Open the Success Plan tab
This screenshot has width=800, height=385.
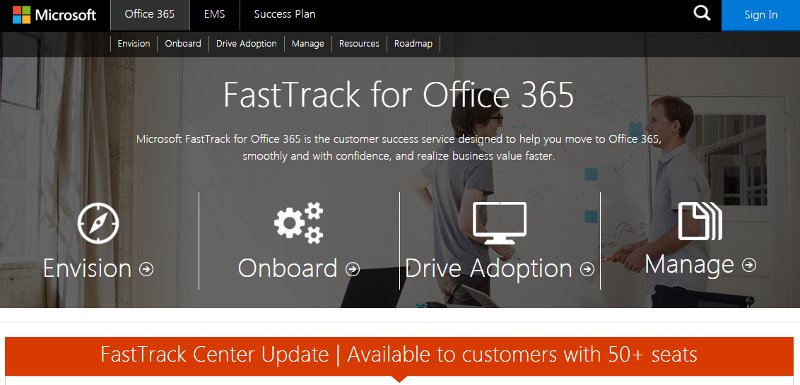click(x=285, y=15)
